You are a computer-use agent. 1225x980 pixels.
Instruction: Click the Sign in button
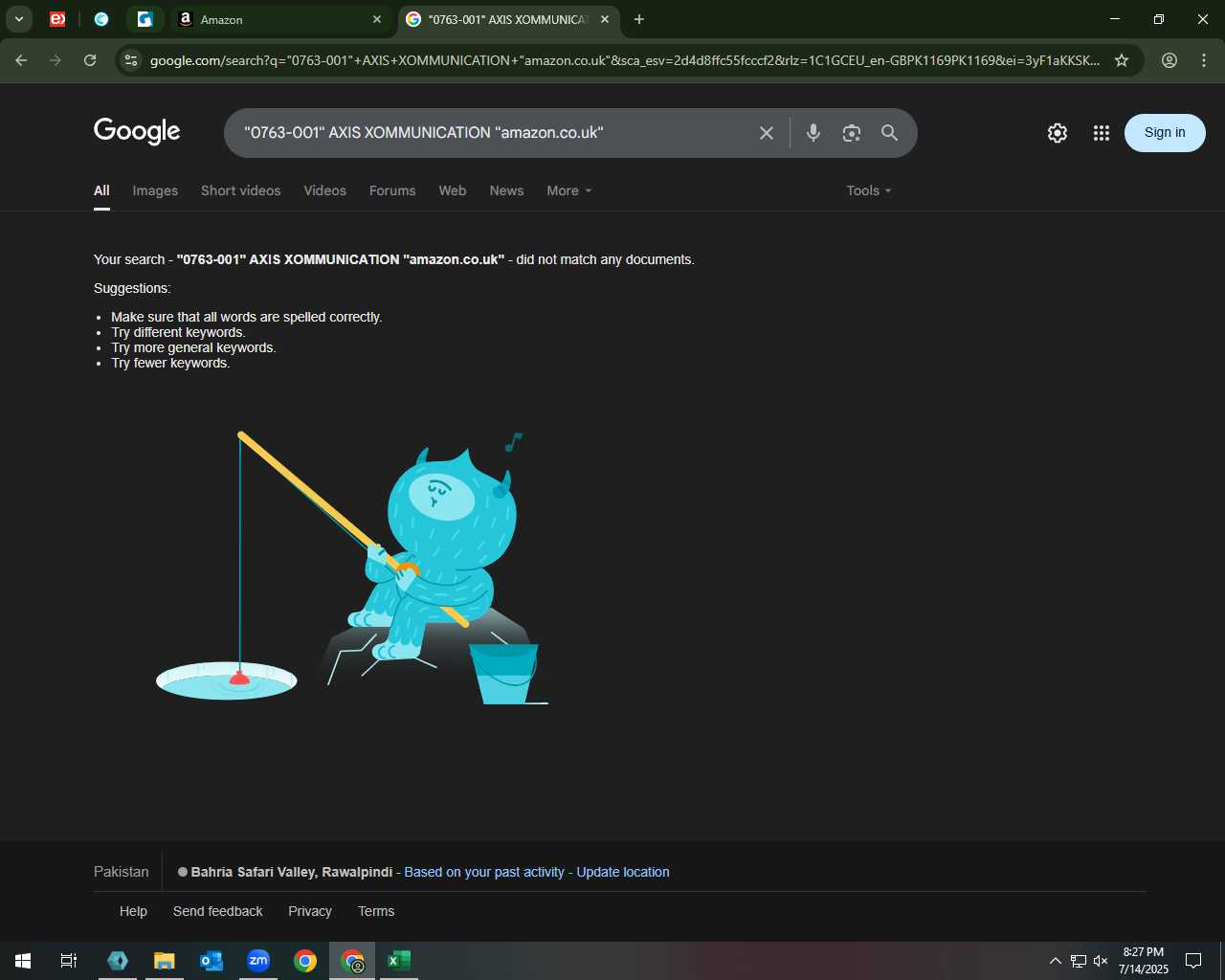tap(1165, 133)
